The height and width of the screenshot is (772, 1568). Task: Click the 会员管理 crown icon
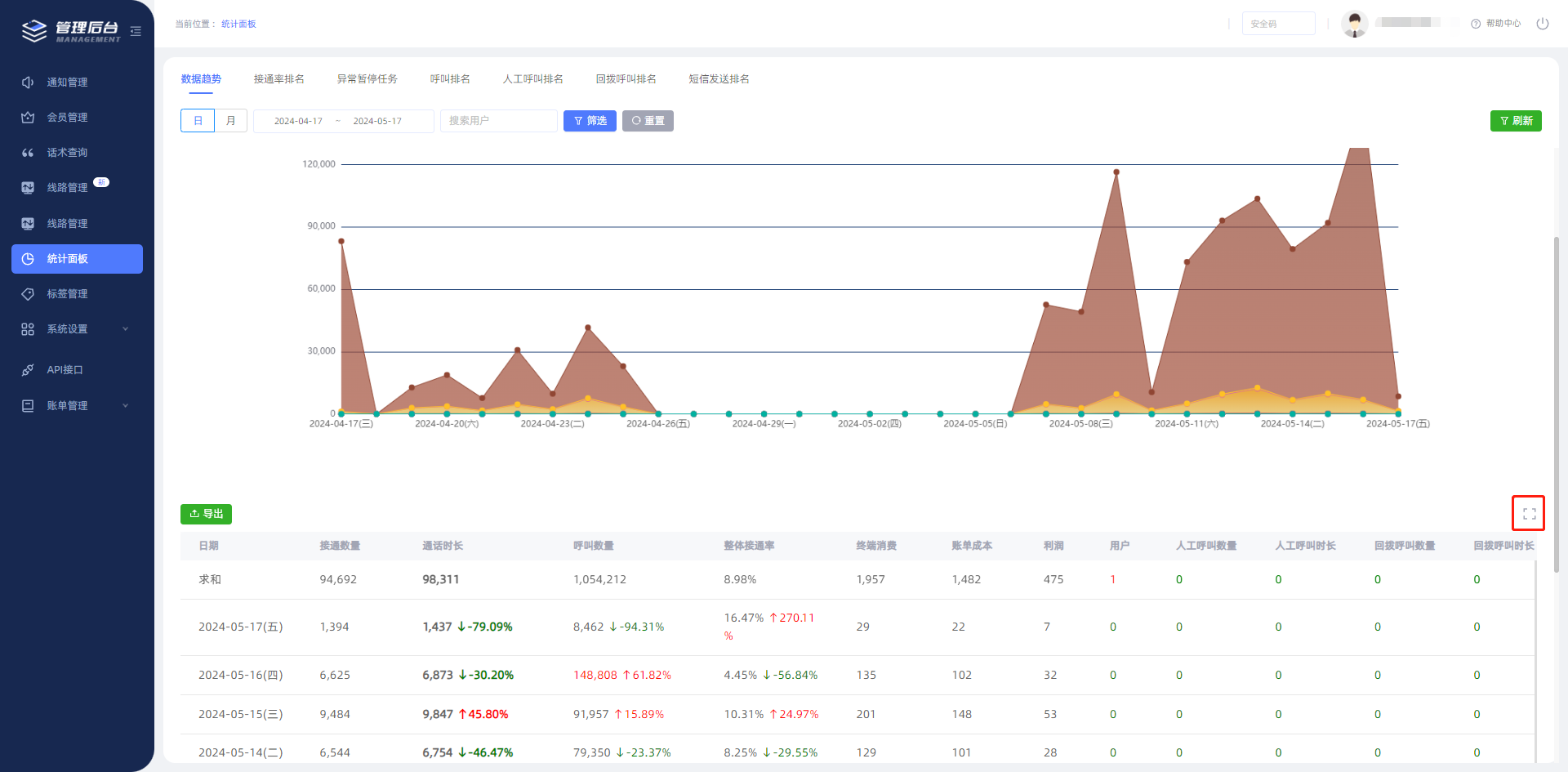pos(28,118)
